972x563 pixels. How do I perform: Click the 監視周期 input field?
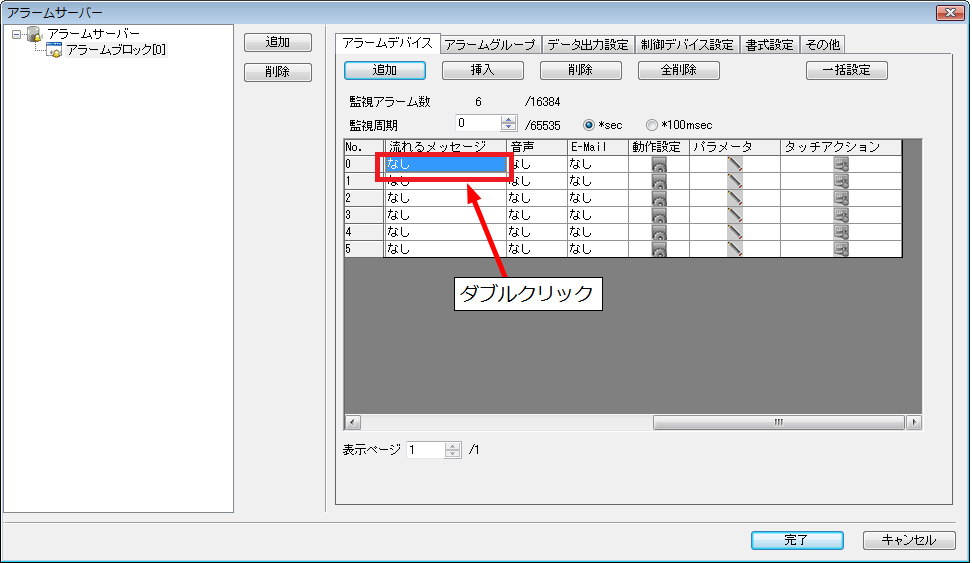(x=476, y=124)
